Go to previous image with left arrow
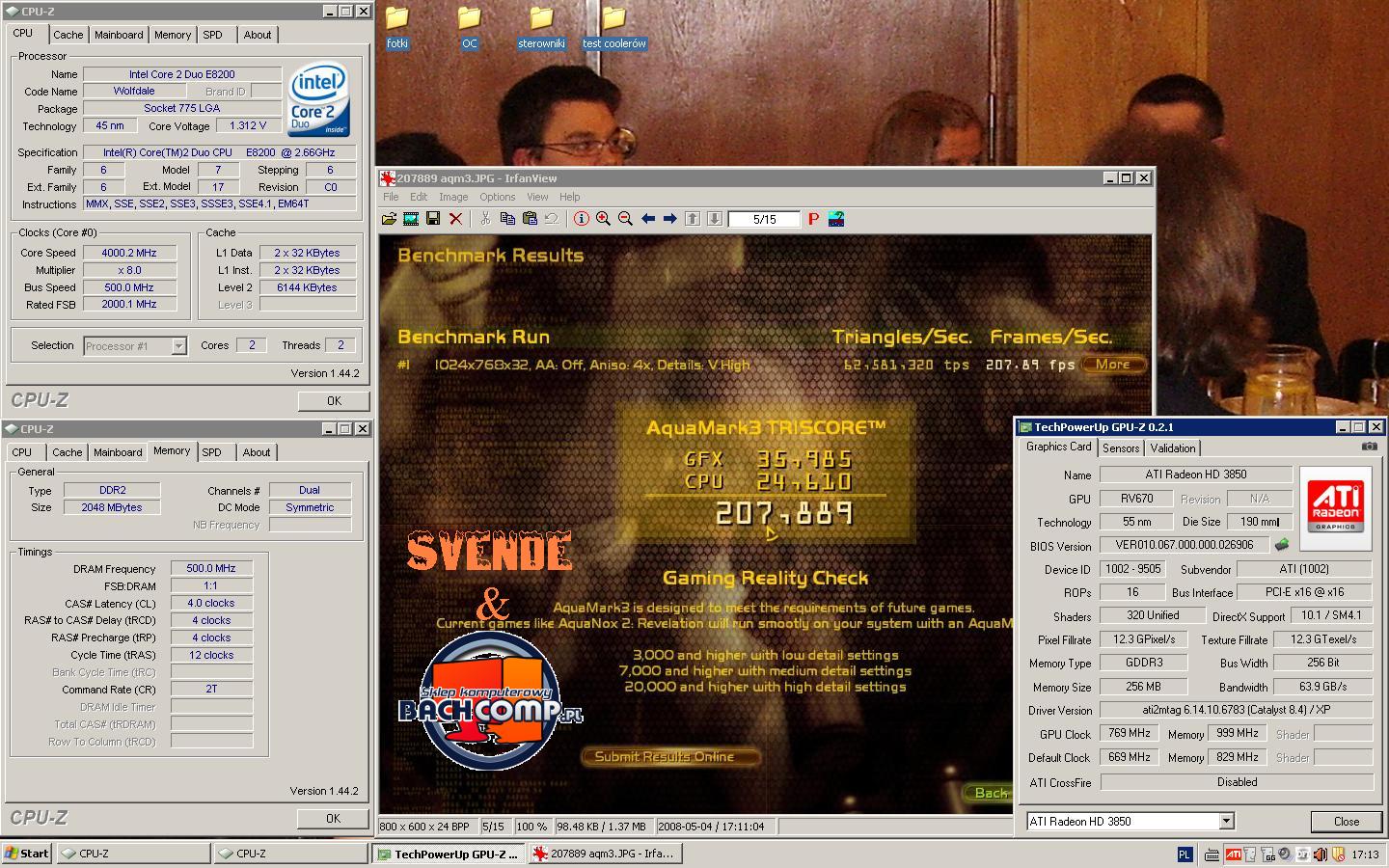The width and height of the screenshot is (1389, 868). point(648,219)
